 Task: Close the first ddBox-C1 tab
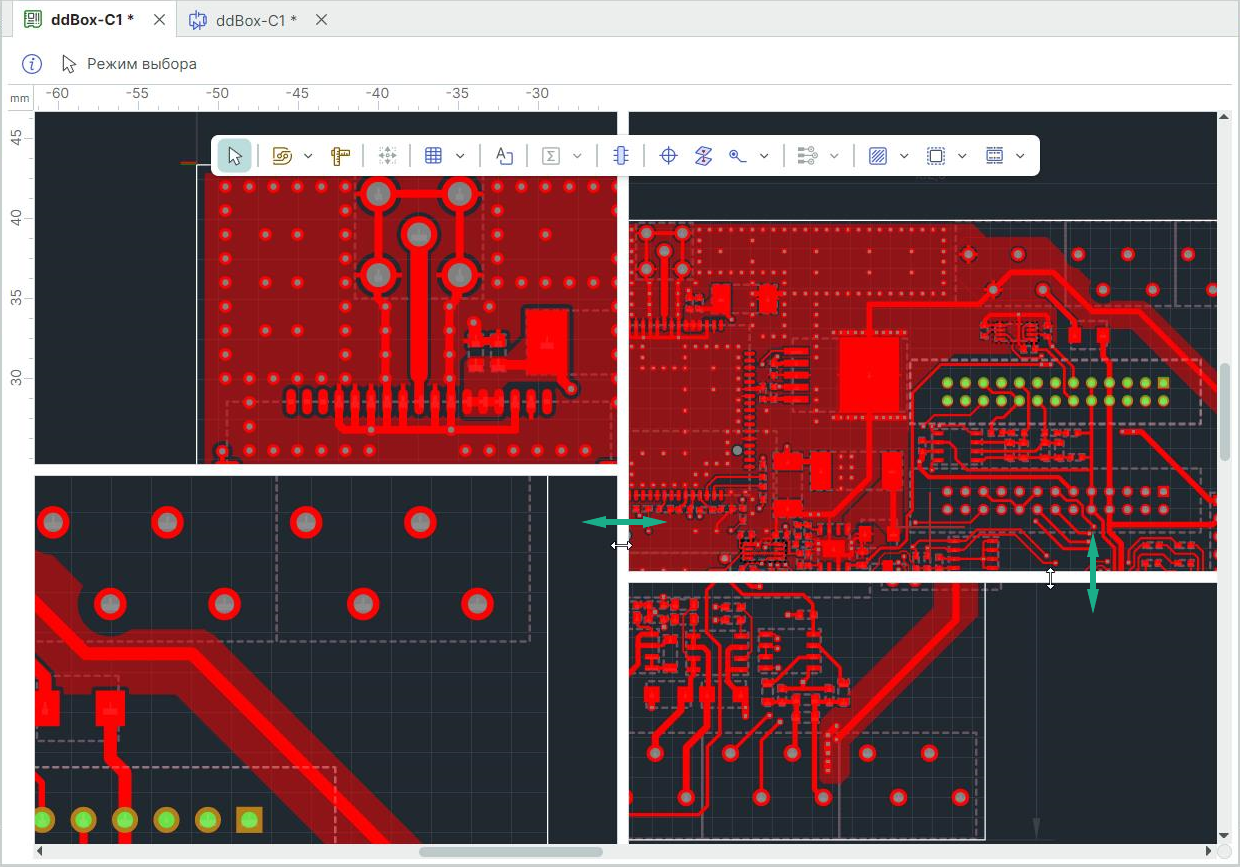pos(159,20)
